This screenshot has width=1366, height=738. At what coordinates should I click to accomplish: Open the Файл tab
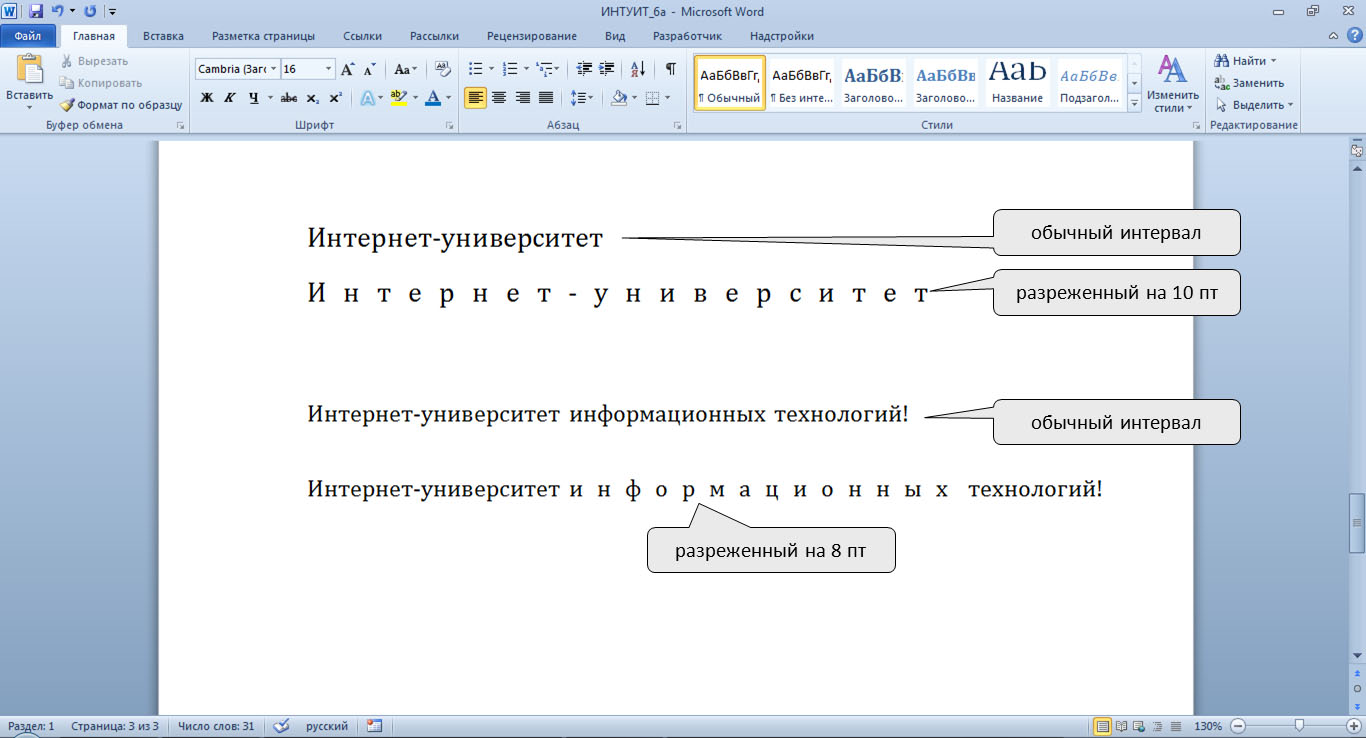pos(28,36)
